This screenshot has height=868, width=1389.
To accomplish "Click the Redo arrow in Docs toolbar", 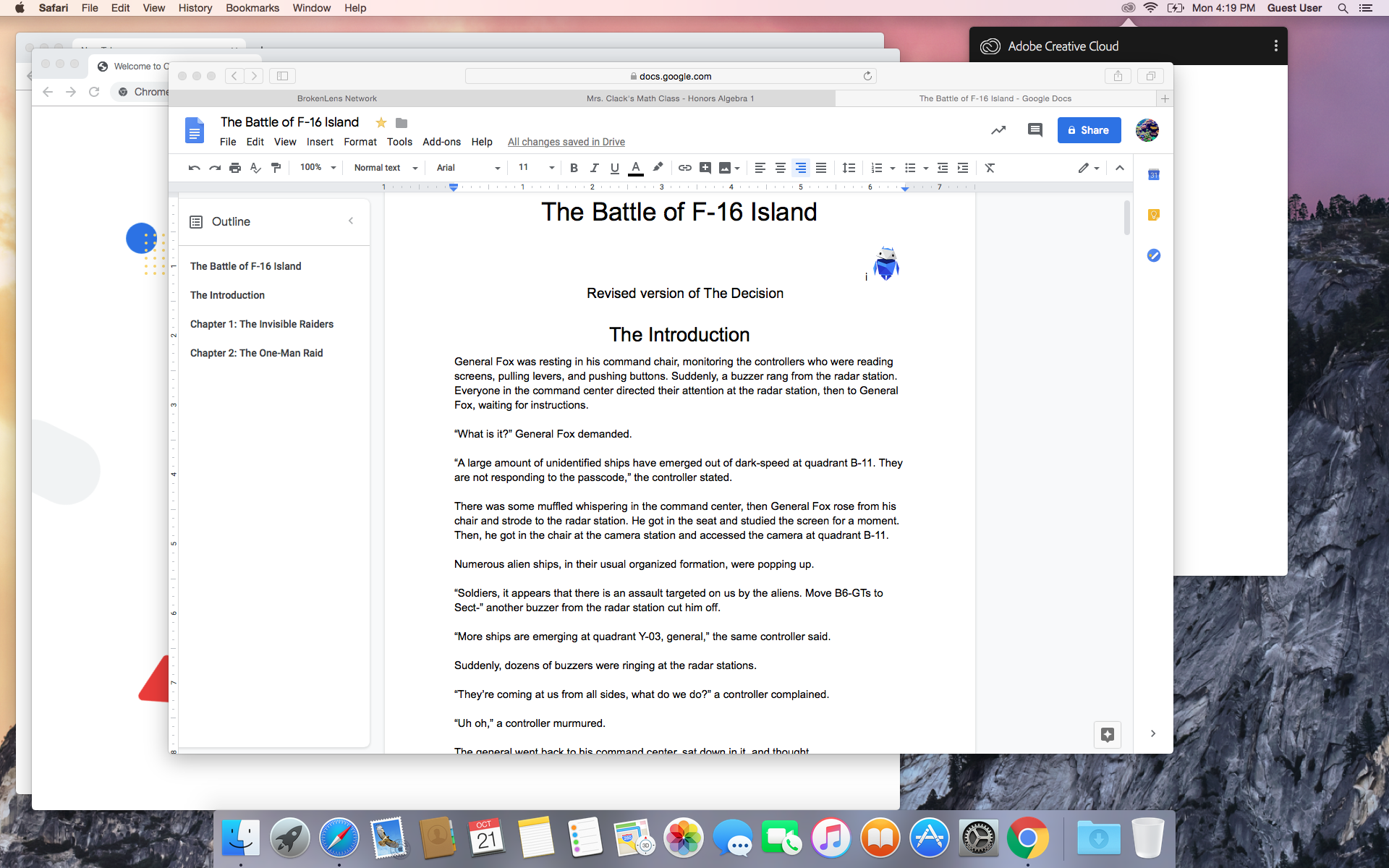I will [215, 168].
